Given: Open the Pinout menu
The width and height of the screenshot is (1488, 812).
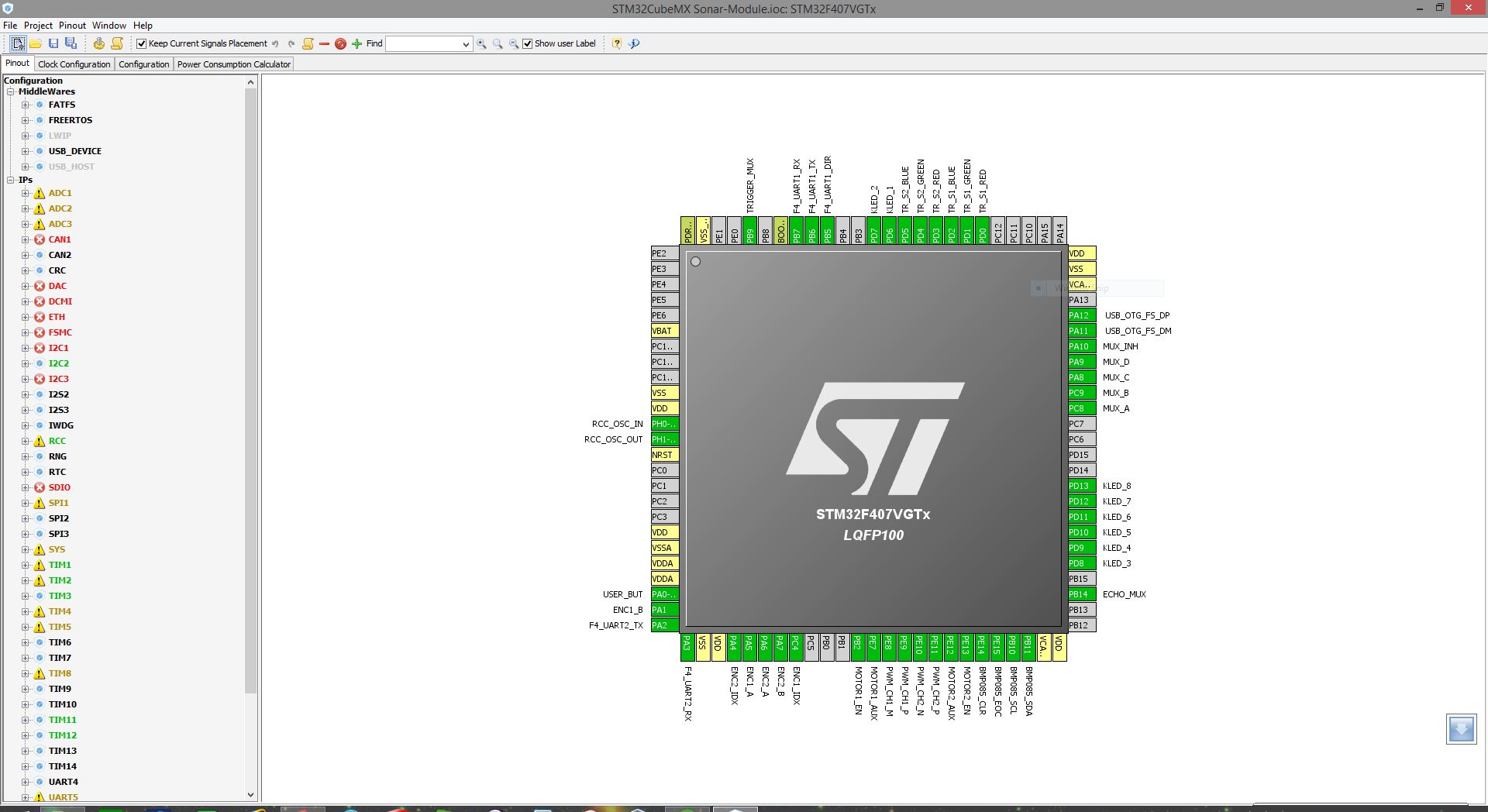Looking at the screenshot, I should click(x=72, y=25).
